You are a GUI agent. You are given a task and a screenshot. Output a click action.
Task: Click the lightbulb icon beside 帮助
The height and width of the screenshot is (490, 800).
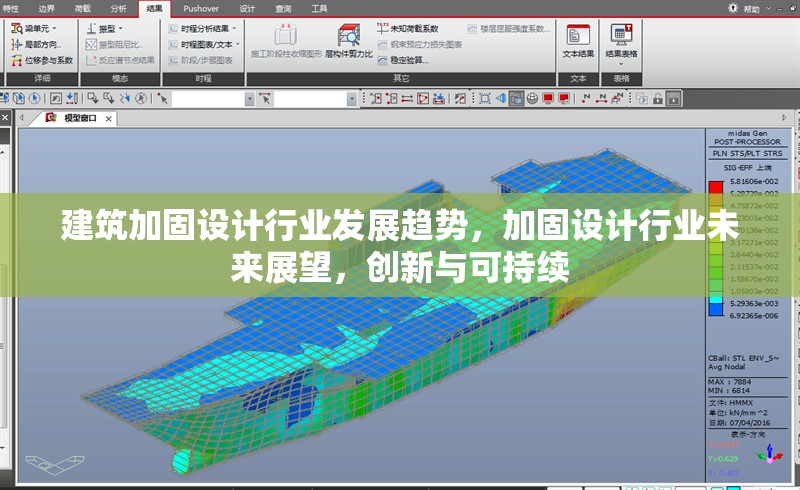(733, 8)
